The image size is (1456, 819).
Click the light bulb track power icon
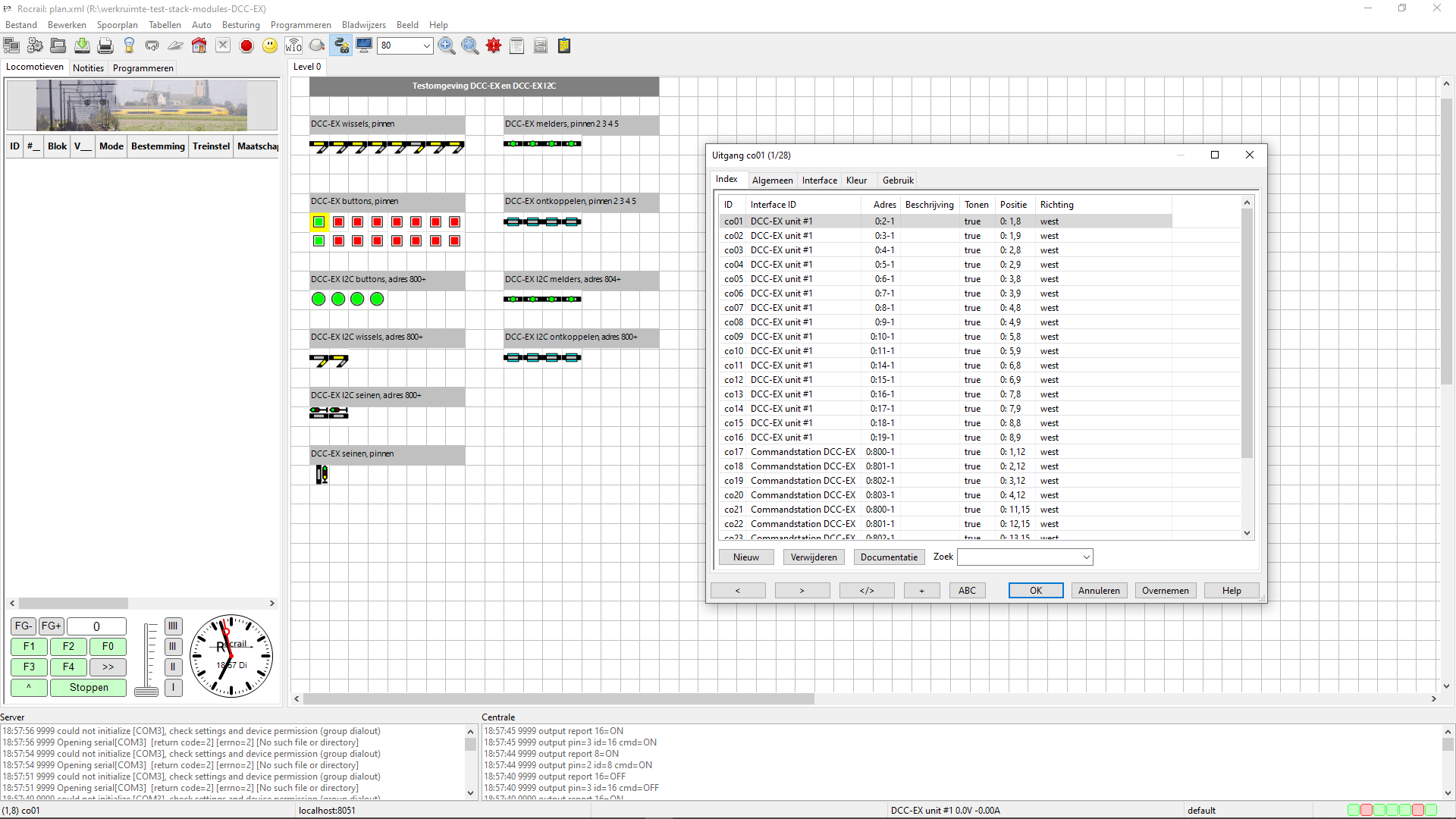(x=129, y=46)
